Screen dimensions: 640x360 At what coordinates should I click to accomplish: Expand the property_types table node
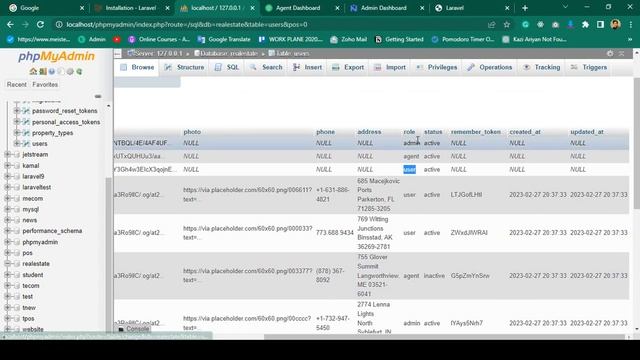(17, 133)
